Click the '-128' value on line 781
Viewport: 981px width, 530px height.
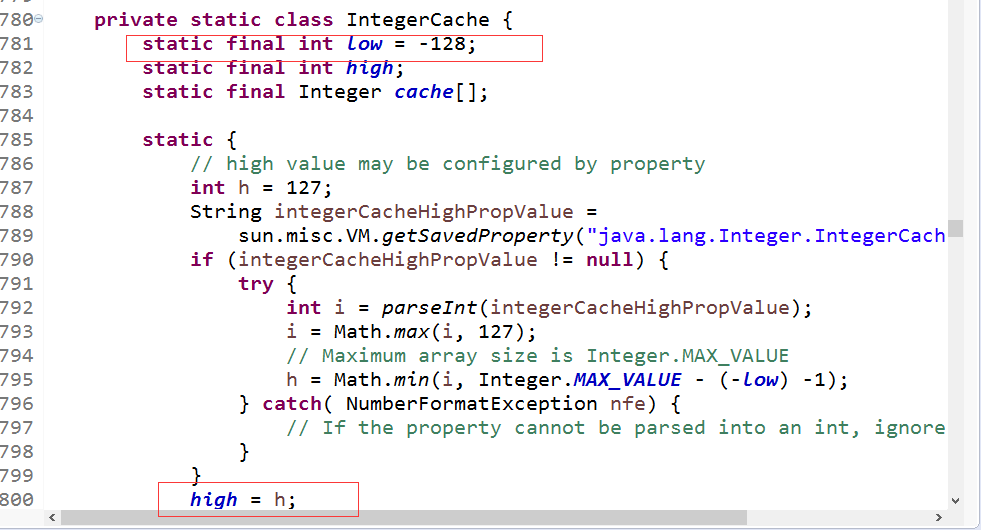(x=442, y=44)
